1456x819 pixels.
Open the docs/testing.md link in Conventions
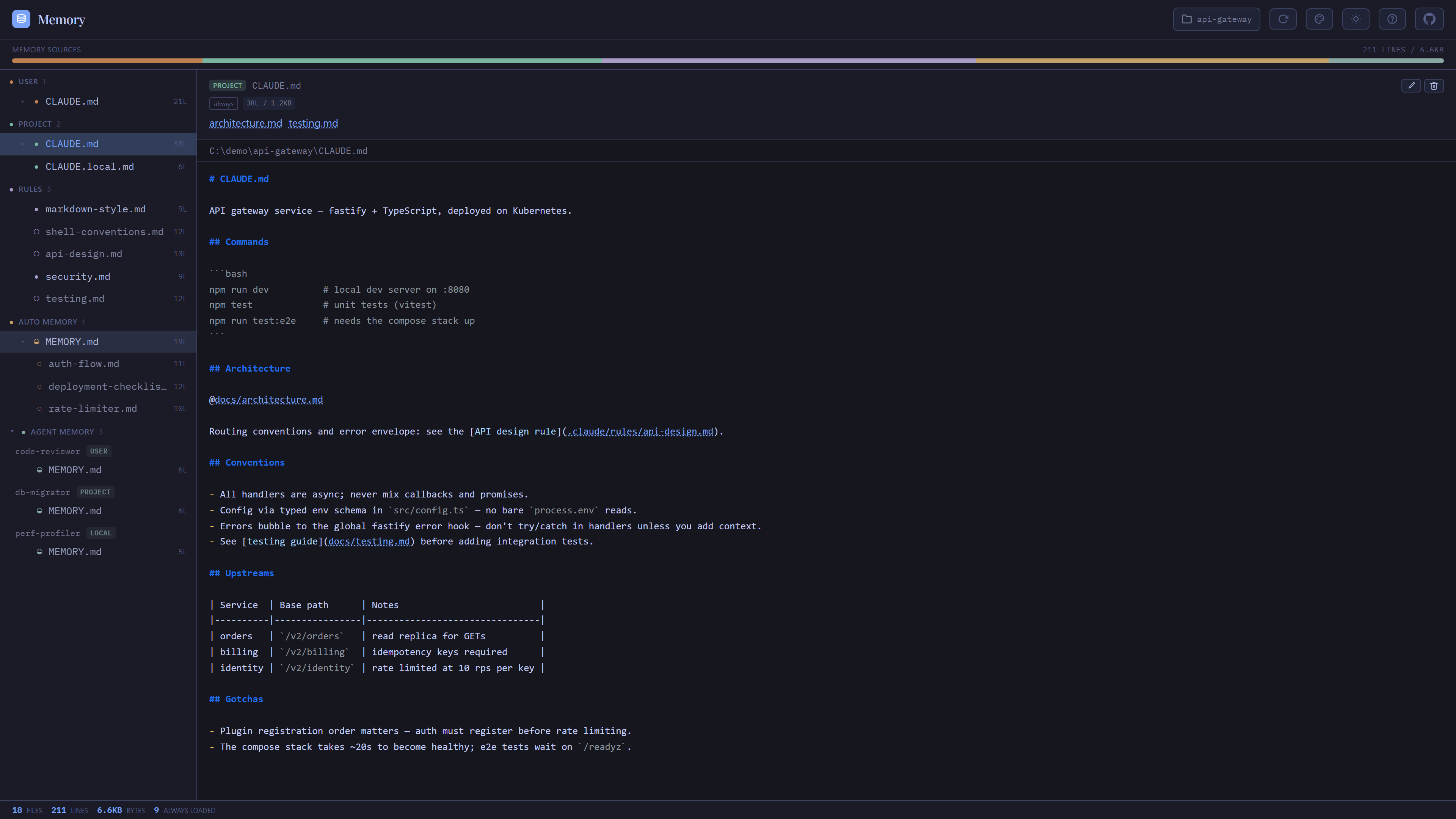(x=369, y=541)
